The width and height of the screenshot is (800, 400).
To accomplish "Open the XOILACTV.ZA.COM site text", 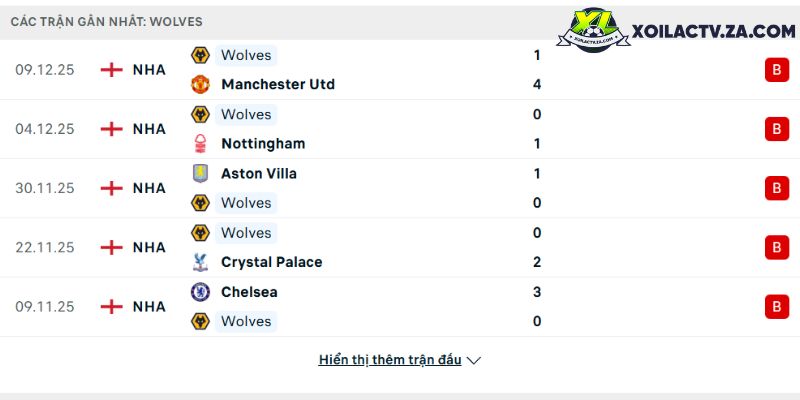I will coord(713,32).
